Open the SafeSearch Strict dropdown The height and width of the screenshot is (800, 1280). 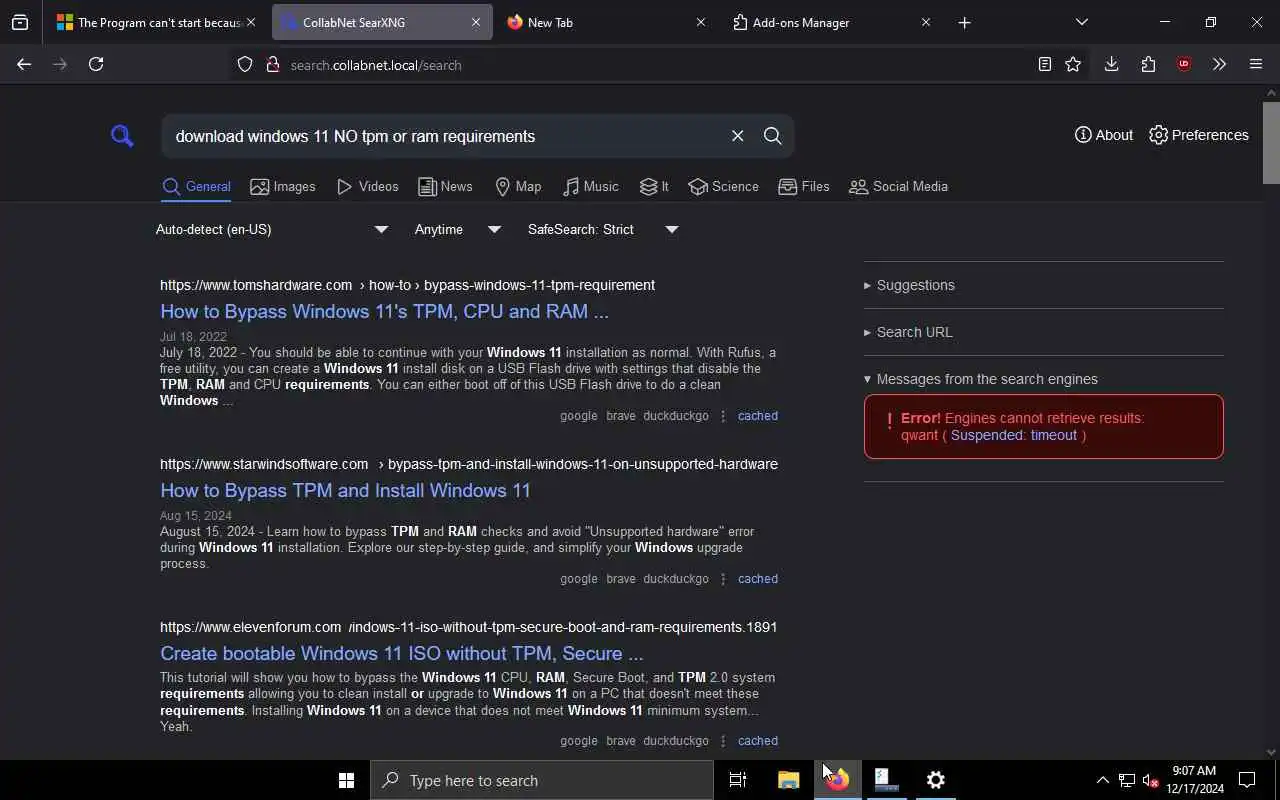[x=603, y=229]
